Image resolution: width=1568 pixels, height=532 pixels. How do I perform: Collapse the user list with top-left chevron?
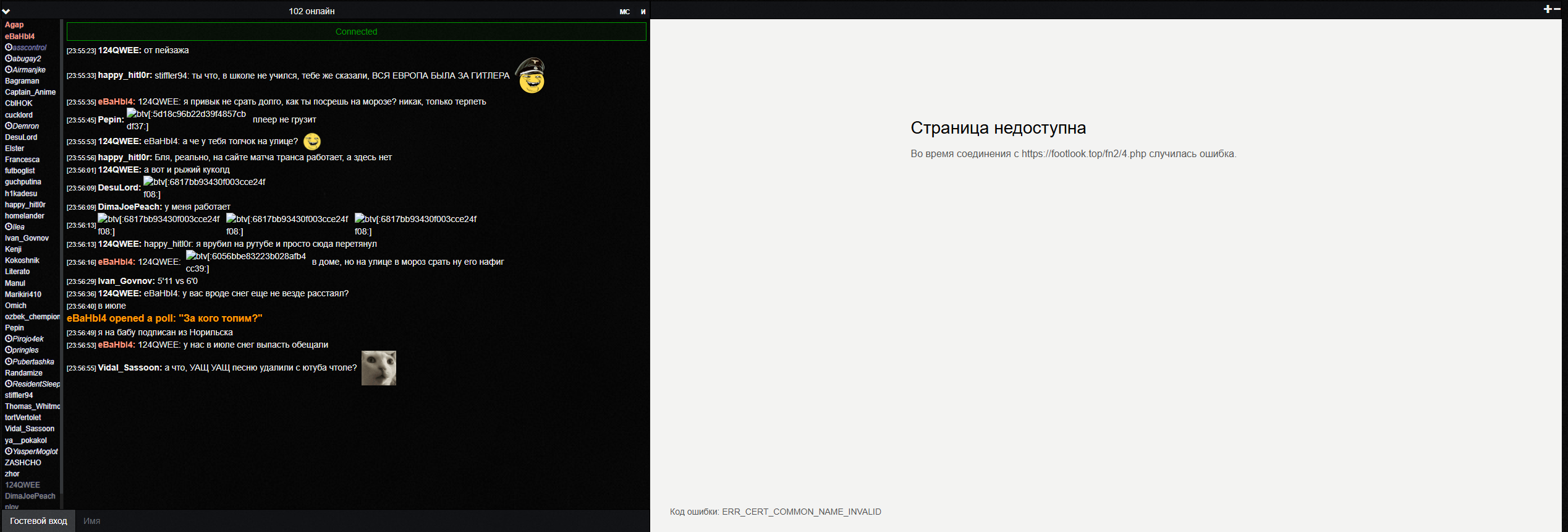tap(6, 11)
